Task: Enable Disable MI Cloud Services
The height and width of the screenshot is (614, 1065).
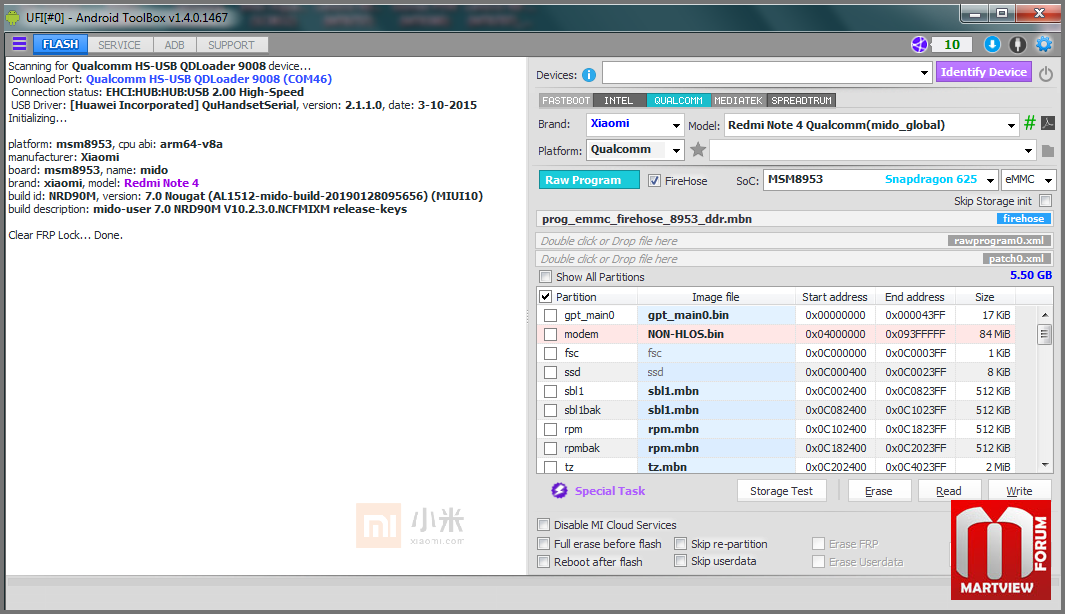Action: (543, 524)
